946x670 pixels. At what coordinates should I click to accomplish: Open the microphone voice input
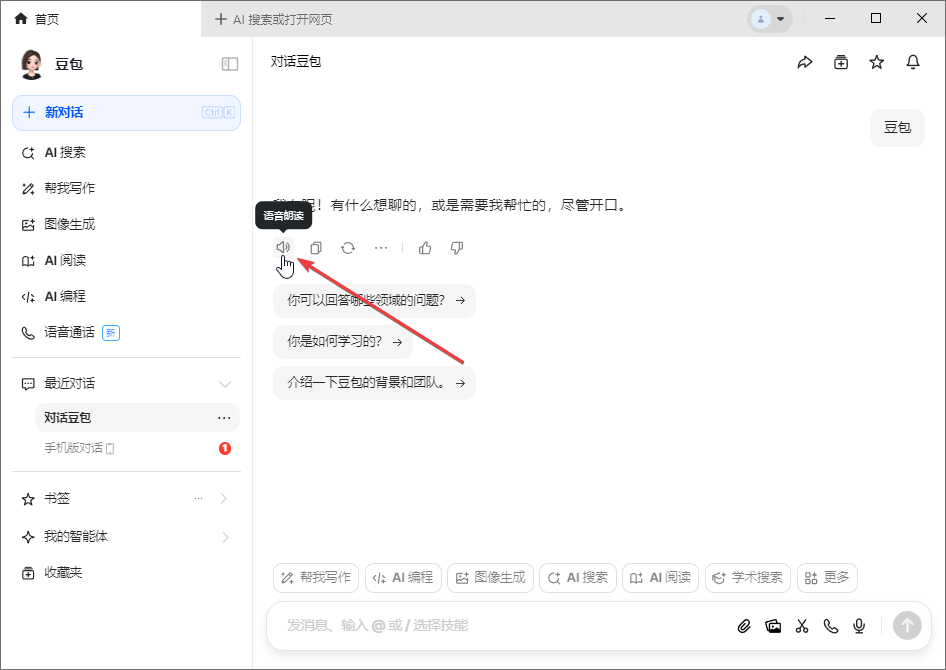pyautogui.click(x=858, y=625)
